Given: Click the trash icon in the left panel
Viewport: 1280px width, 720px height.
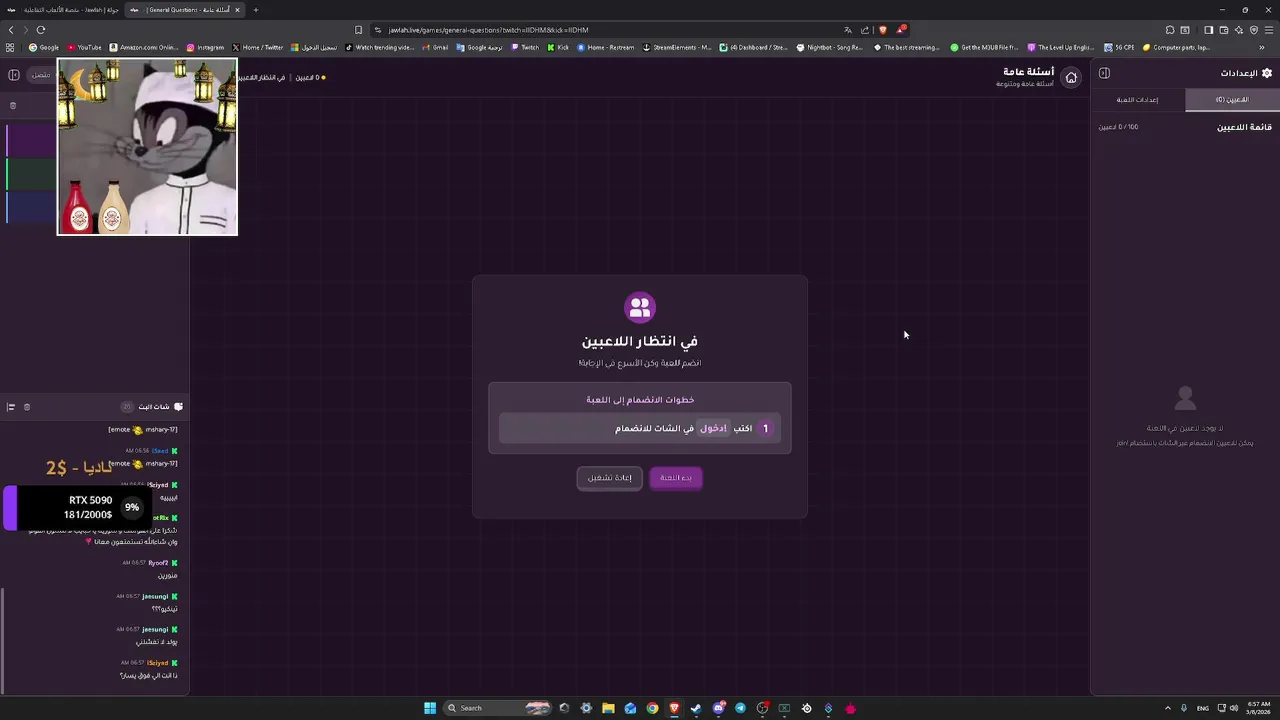Looking at the screenshot, I should coord(13,105).
